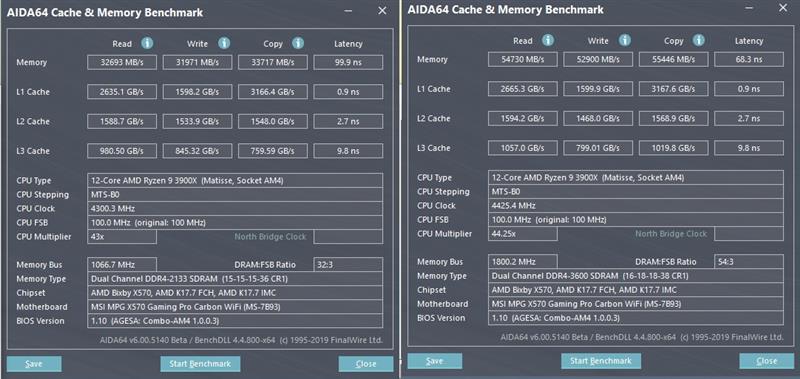Screen dimensions: 800x379
Task: Select L1 Cache Write 1598.2 GB/s
Action: coord(197,92)
